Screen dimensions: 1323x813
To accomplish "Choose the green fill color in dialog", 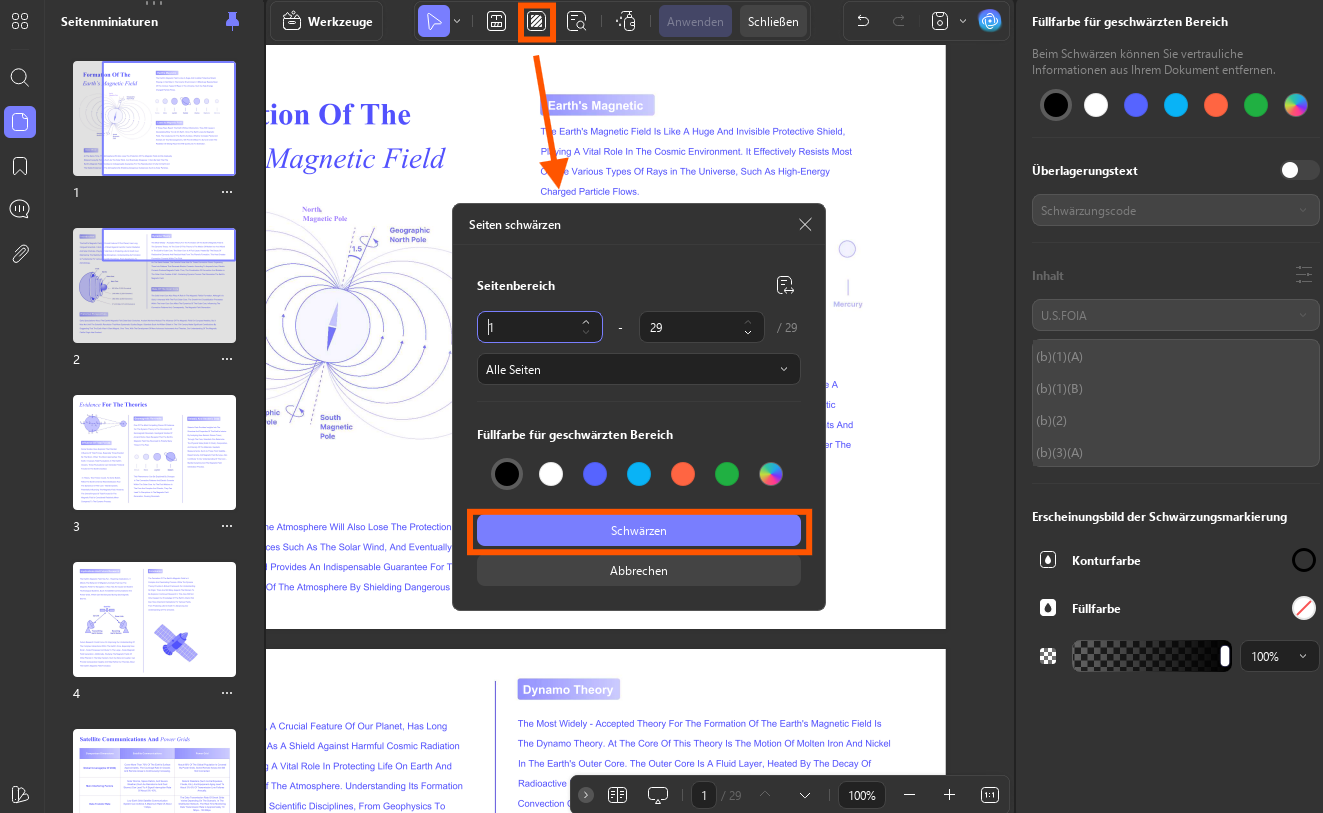I will pyautogui.click(x=727, y=474).
